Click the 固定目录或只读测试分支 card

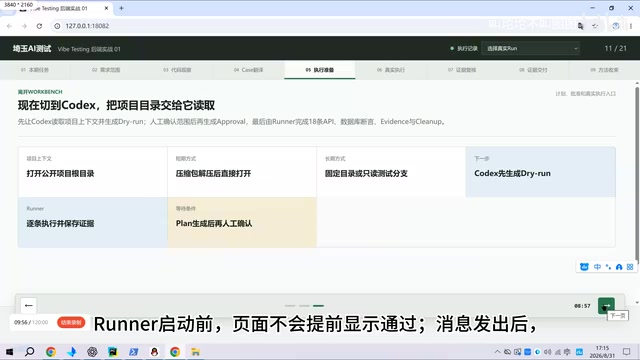click(391, 172)
